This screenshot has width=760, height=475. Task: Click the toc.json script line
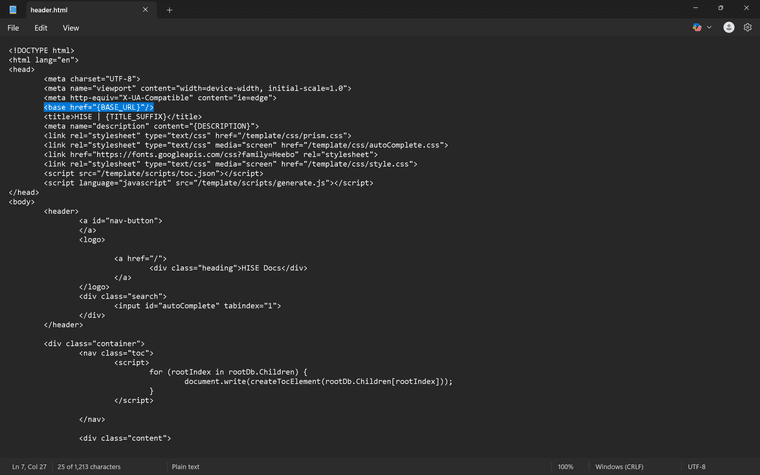click(154, 174)
